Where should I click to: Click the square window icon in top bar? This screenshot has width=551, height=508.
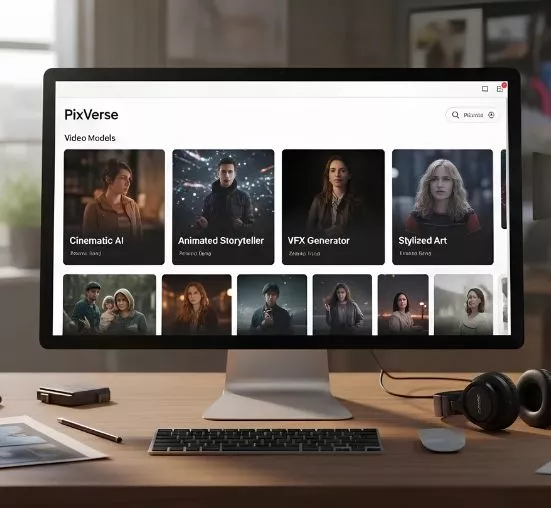[x=485, y=89]
